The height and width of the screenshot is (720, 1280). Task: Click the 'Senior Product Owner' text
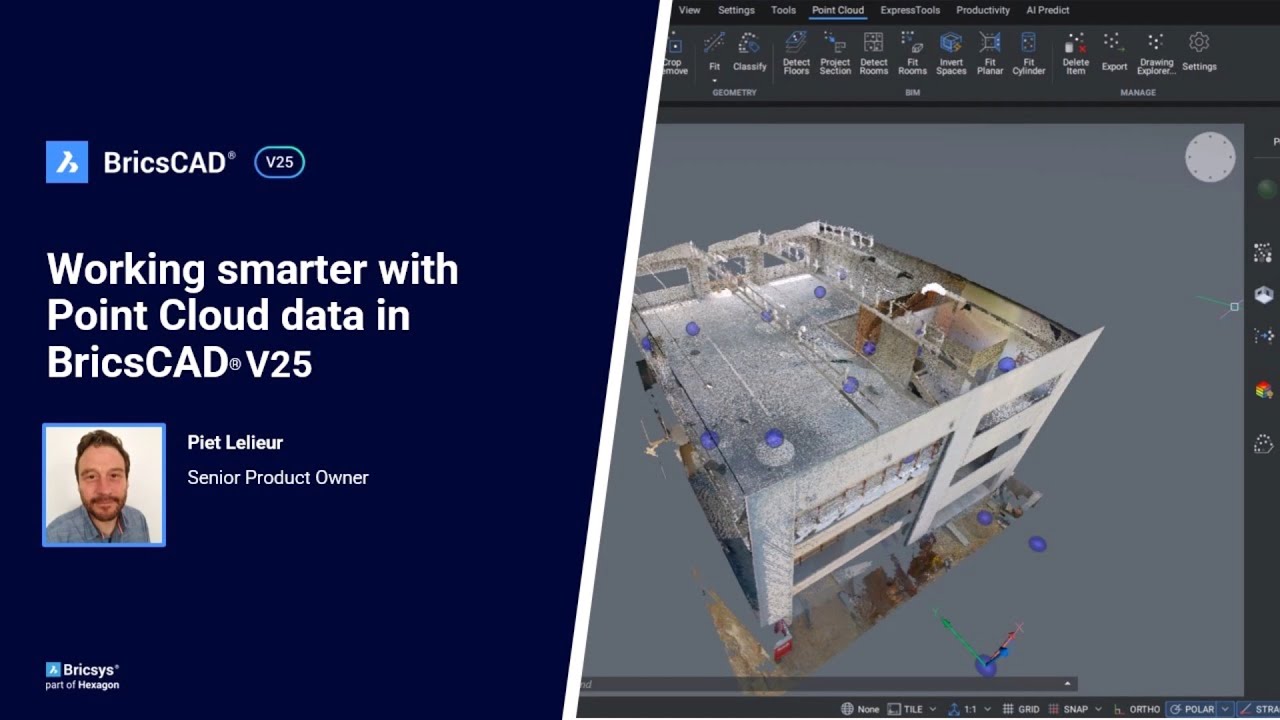click(278, 477)
